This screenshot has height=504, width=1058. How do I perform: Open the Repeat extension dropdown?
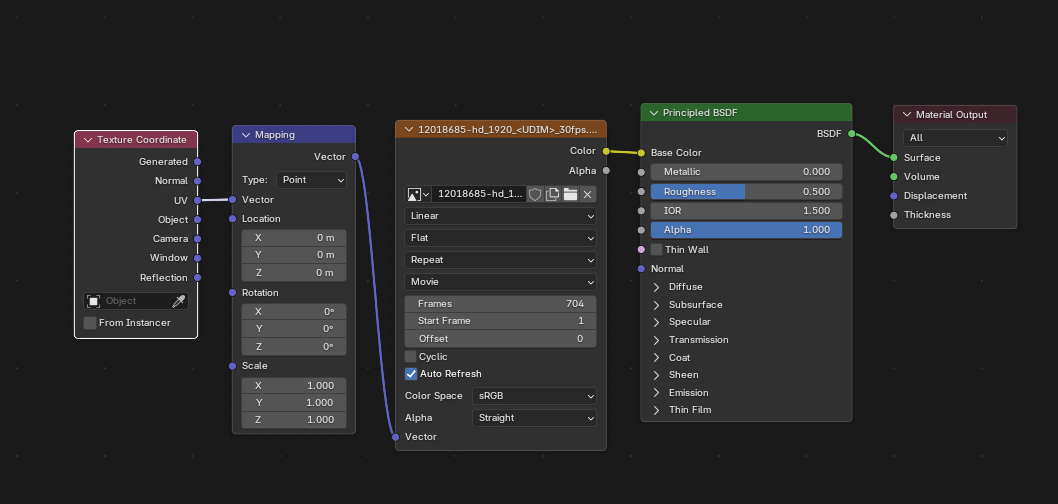pyautogui.click(x=500, y=260)
